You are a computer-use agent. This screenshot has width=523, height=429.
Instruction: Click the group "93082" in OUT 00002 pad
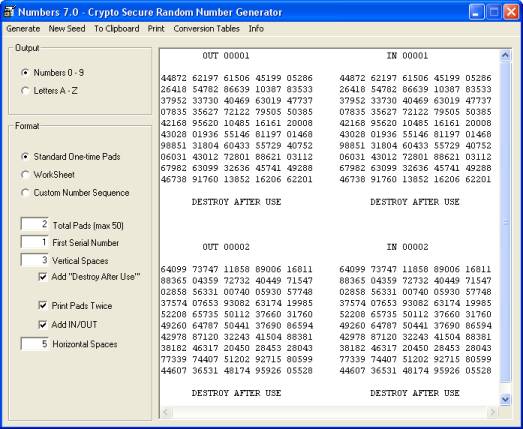pyautogui.click(x=236, y=303)
